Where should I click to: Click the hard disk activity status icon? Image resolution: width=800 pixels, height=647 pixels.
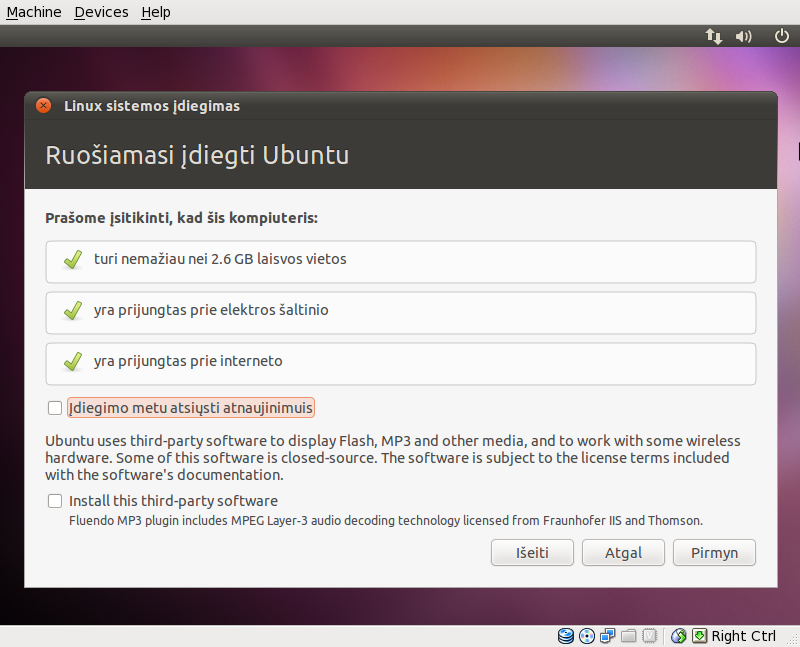click(x=565, y=636)
